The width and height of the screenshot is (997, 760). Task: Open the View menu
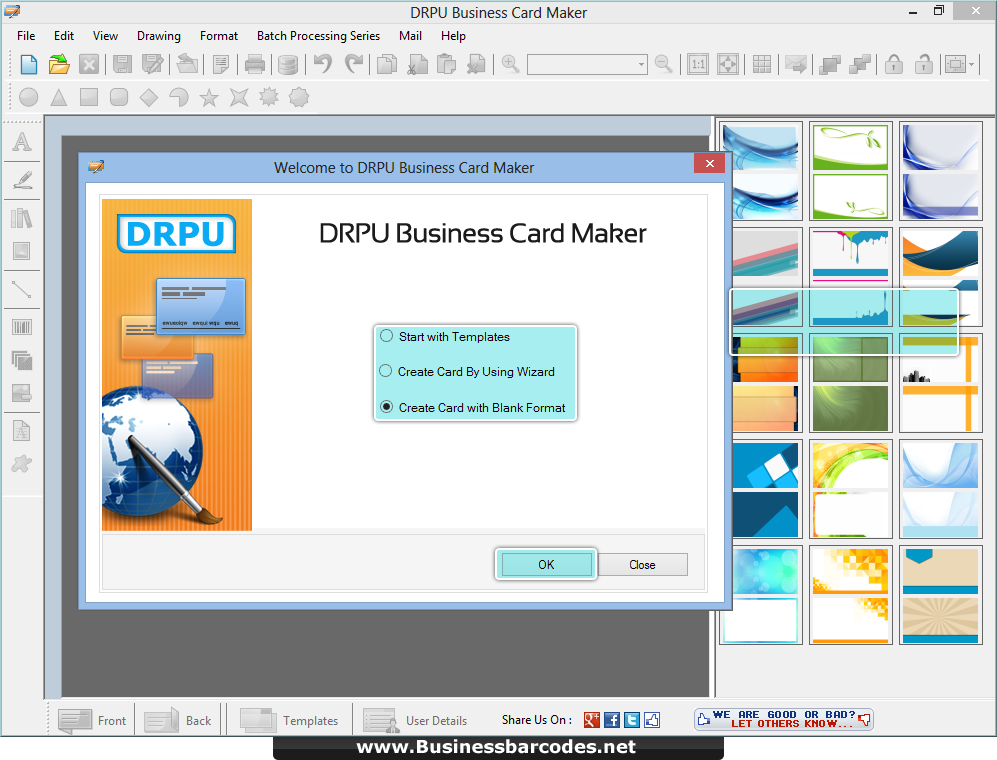[105, 36]
